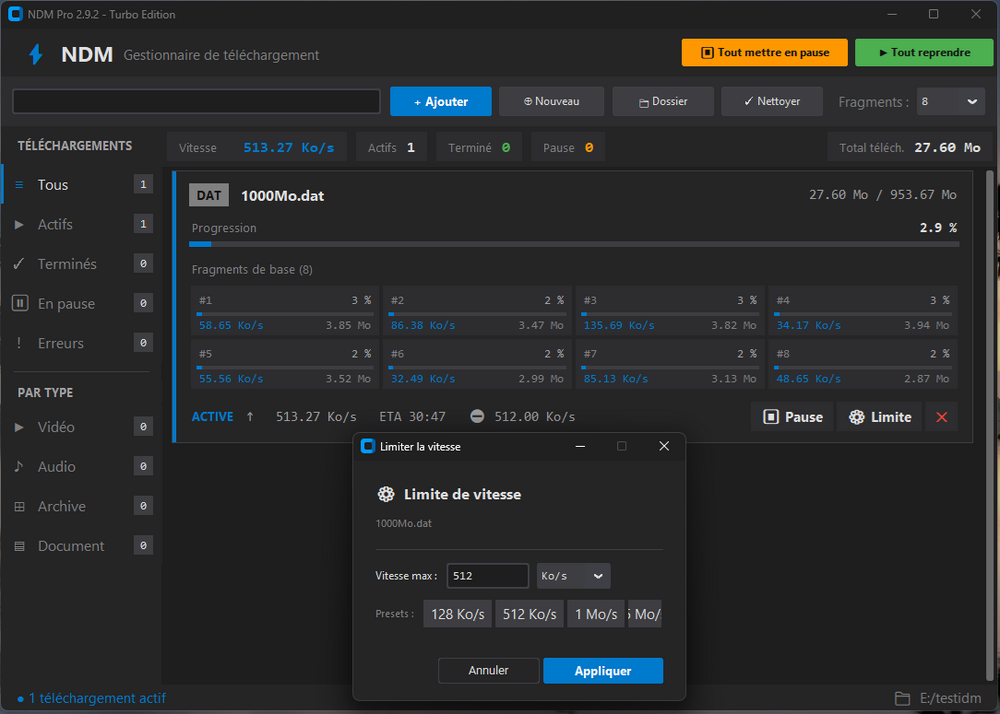Choose the 1 Mo/s preset
This screenshot has height=714, width=1000.
[x=596, y=614]
